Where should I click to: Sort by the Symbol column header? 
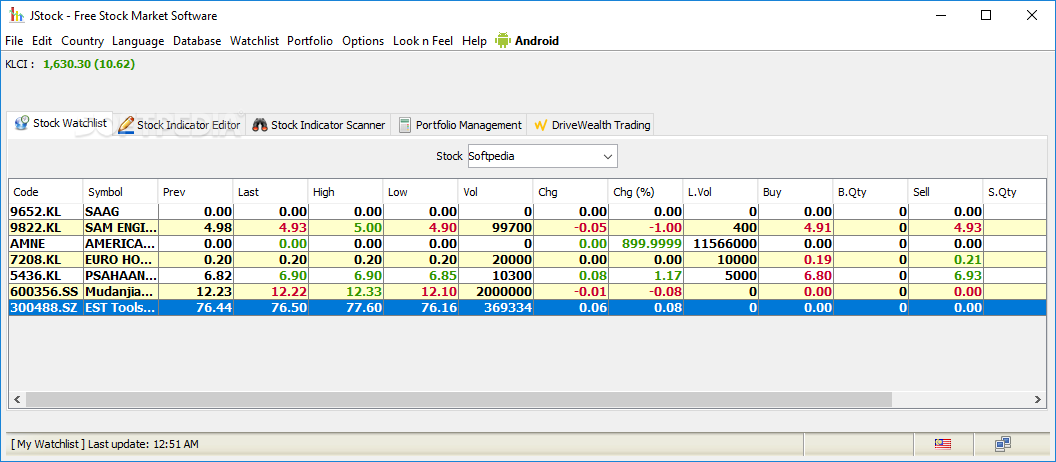pos(120,192)
